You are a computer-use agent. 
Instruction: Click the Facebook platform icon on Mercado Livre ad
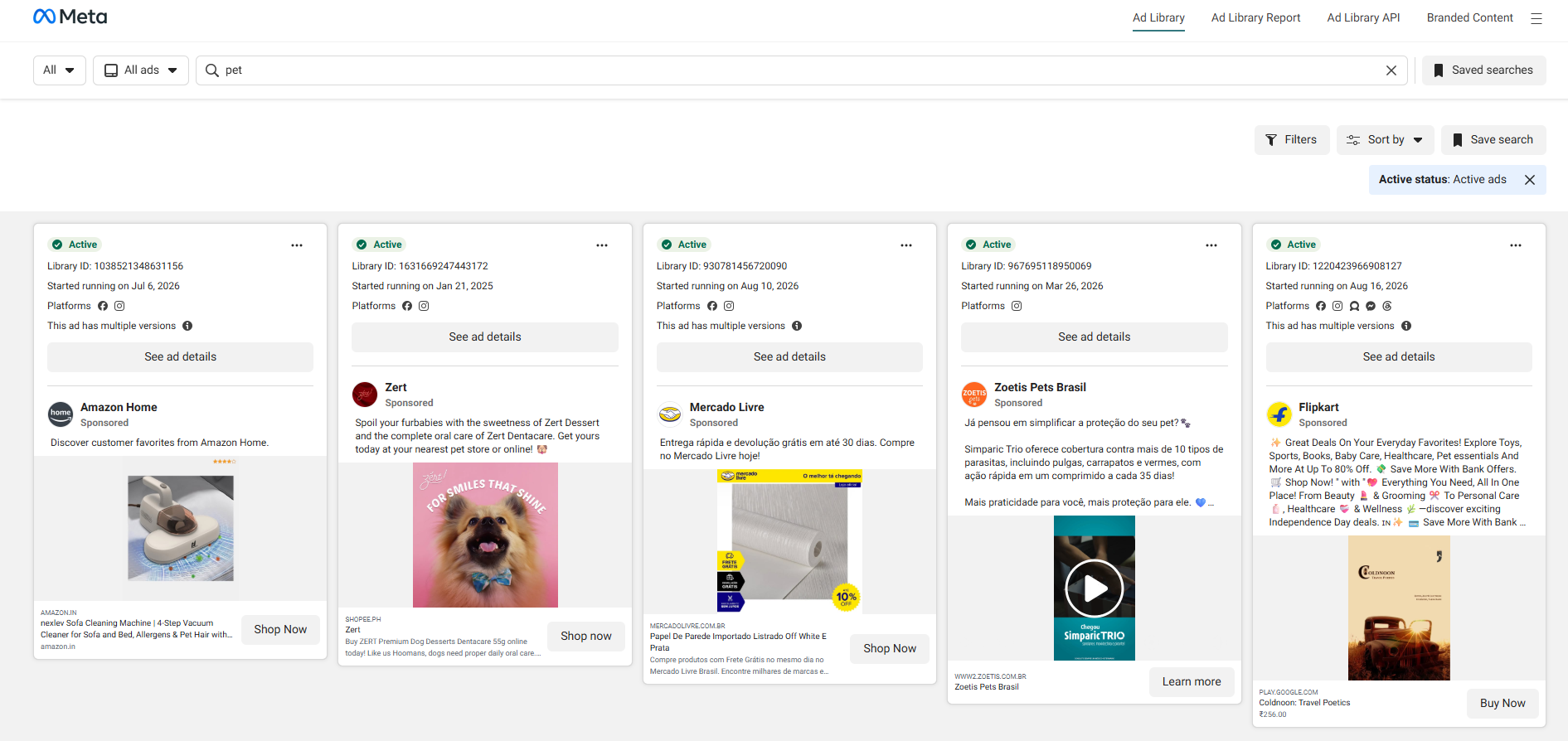712,306
